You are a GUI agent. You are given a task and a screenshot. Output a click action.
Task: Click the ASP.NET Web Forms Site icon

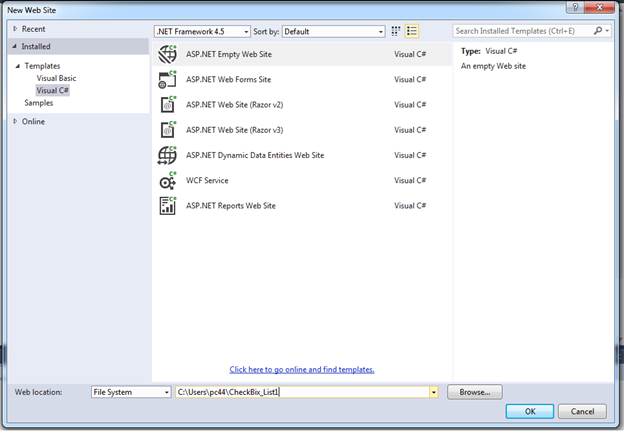coord(167,80)
